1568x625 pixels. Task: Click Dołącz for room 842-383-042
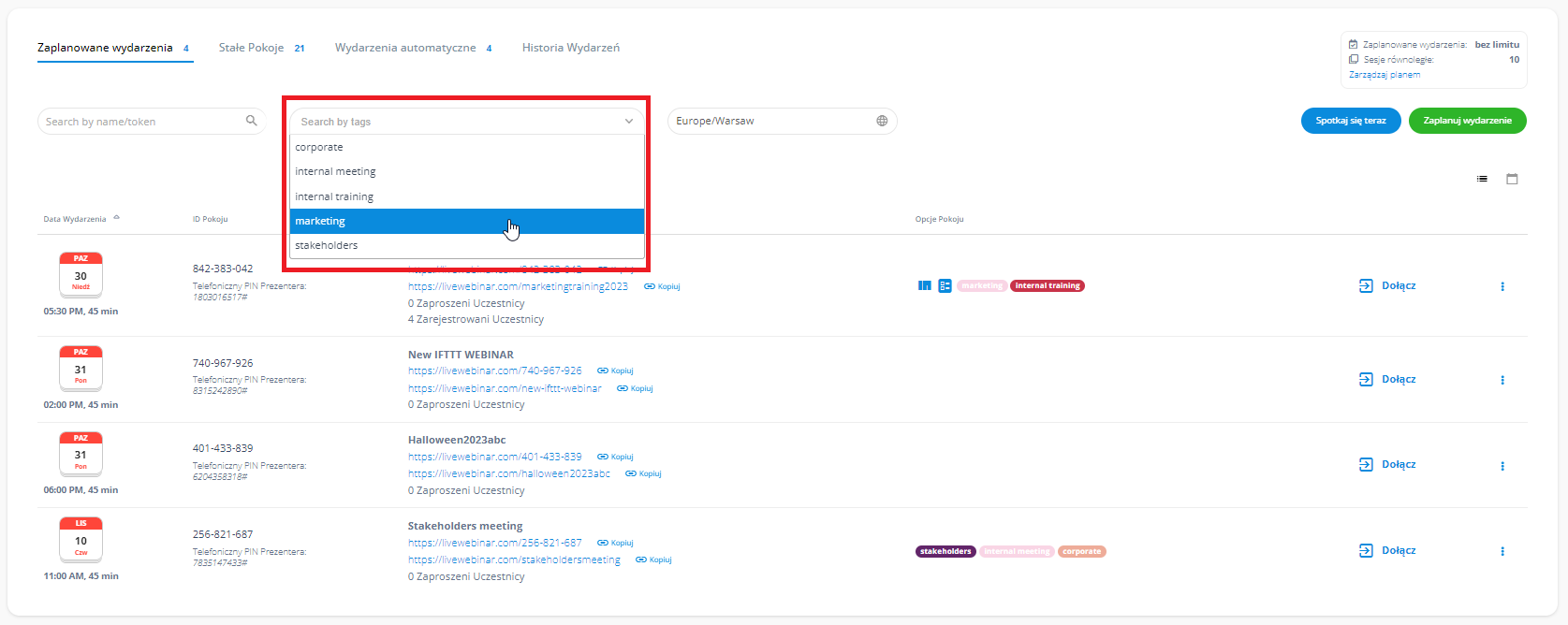pyautogui.click(x=1387, y=285)
